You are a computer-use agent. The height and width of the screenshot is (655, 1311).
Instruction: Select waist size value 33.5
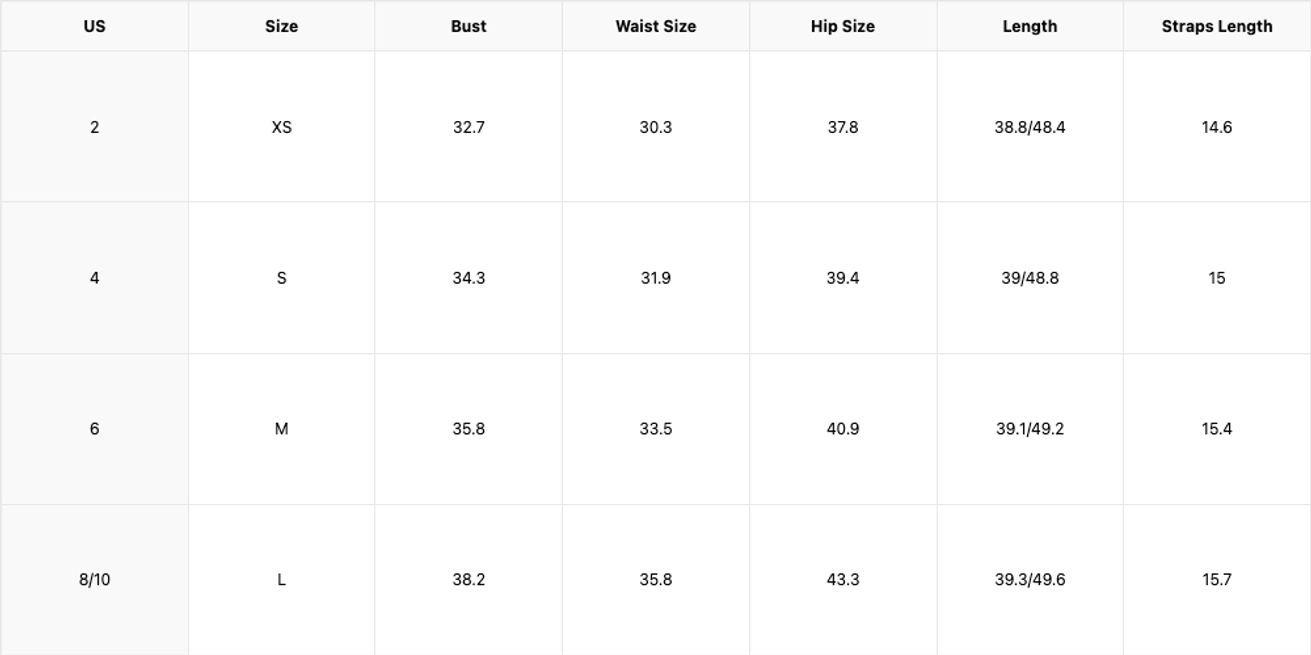655,429
